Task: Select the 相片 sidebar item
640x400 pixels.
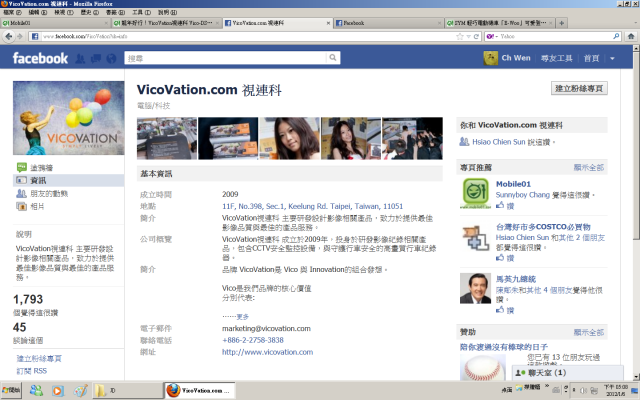Action: (69, 206)
